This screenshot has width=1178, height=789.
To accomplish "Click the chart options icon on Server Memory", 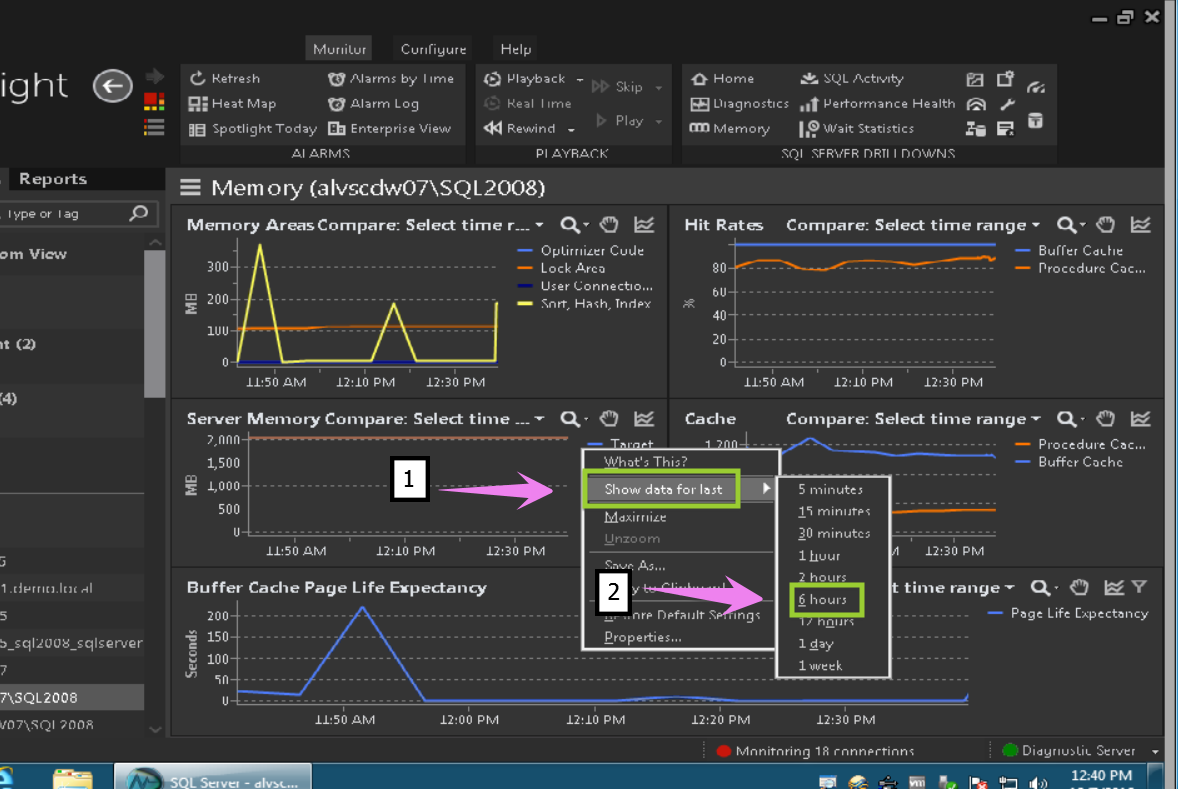I will [x=644, y=419].
